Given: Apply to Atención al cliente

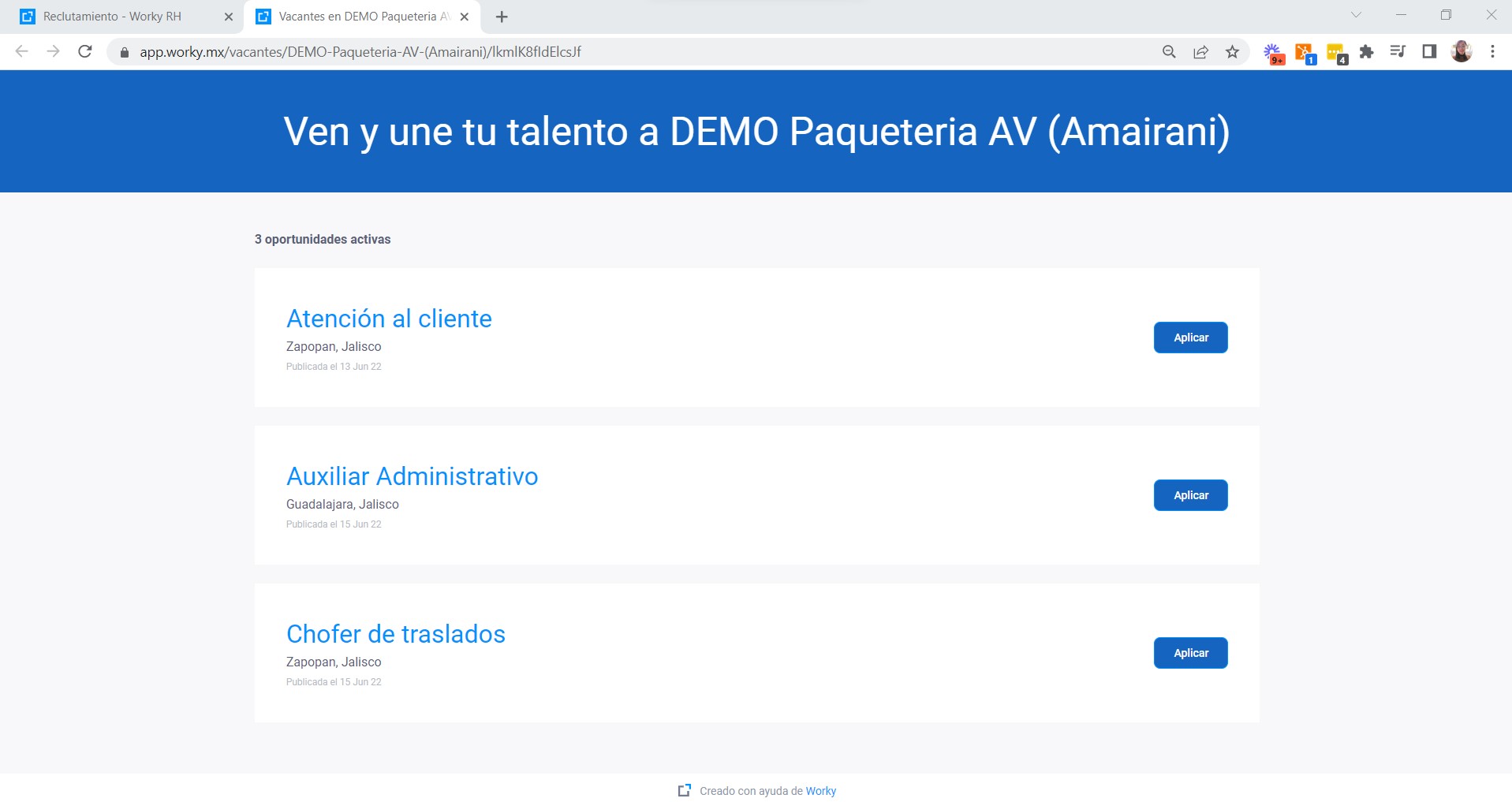Looking at the screenshot, I should (1191, 338).
